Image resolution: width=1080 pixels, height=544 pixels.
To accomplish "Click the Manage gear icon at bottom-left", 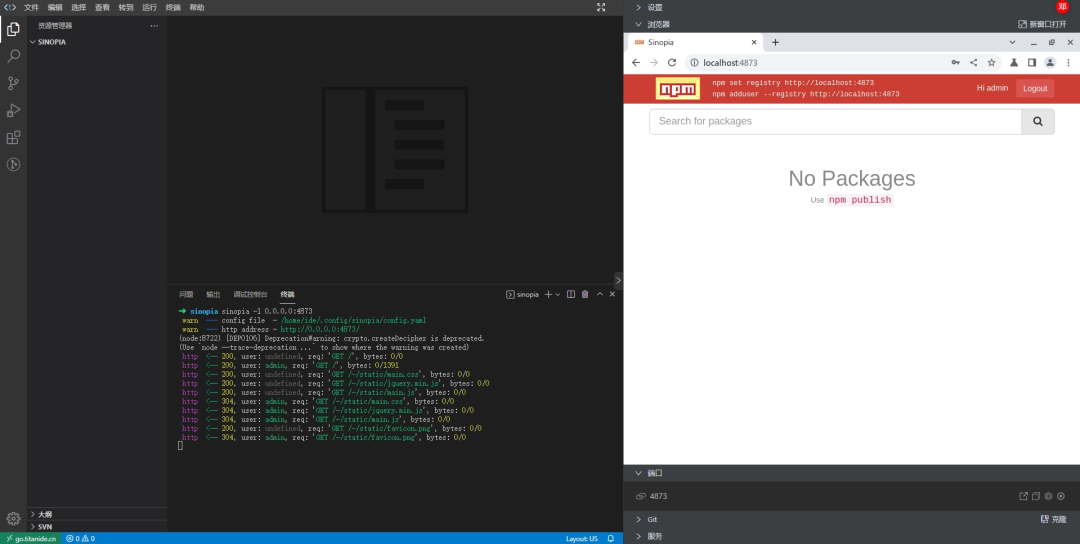I will pos(14,518).
